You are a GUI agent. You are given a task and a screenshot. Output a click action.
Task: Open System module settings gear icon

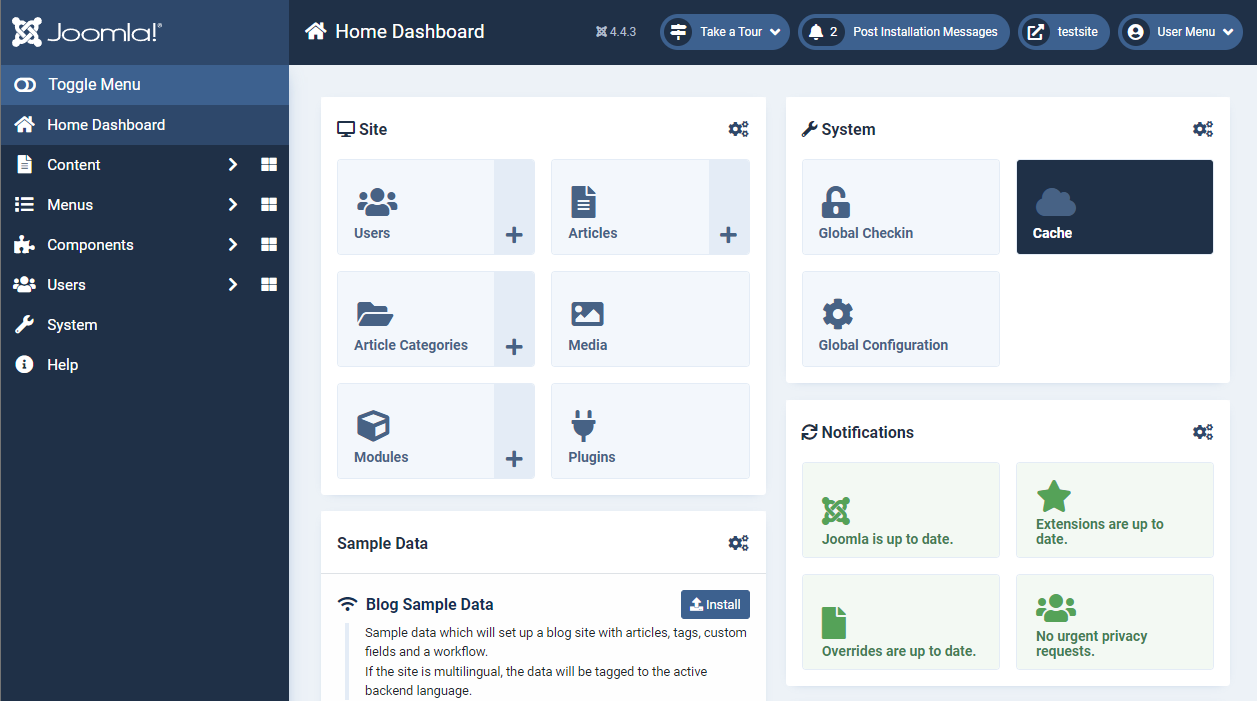[1202, 129]
